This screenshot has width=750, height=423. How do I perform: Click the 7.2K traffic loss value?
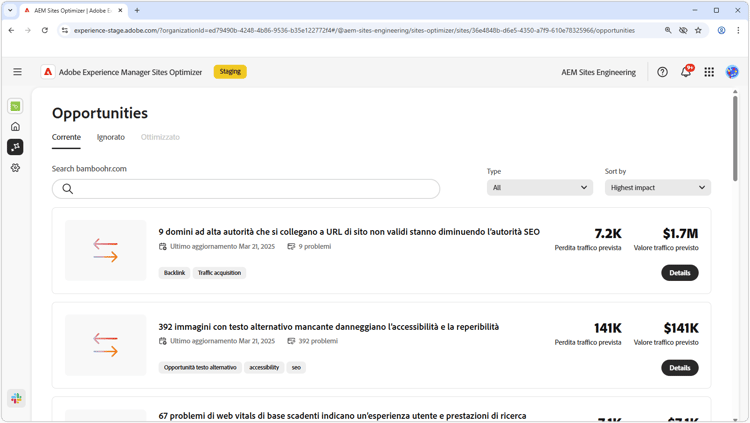coord(608,234)
